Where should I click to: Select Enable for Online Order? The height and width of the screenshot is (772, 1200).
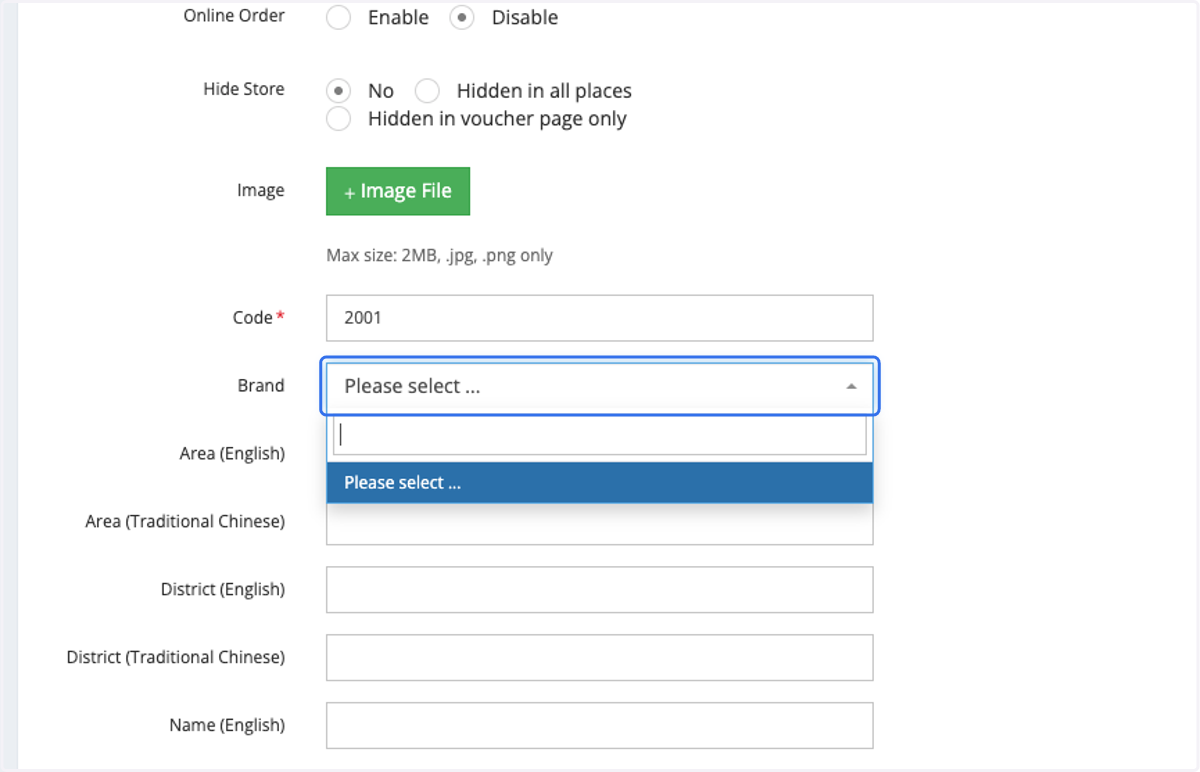[x=339, y=18]
